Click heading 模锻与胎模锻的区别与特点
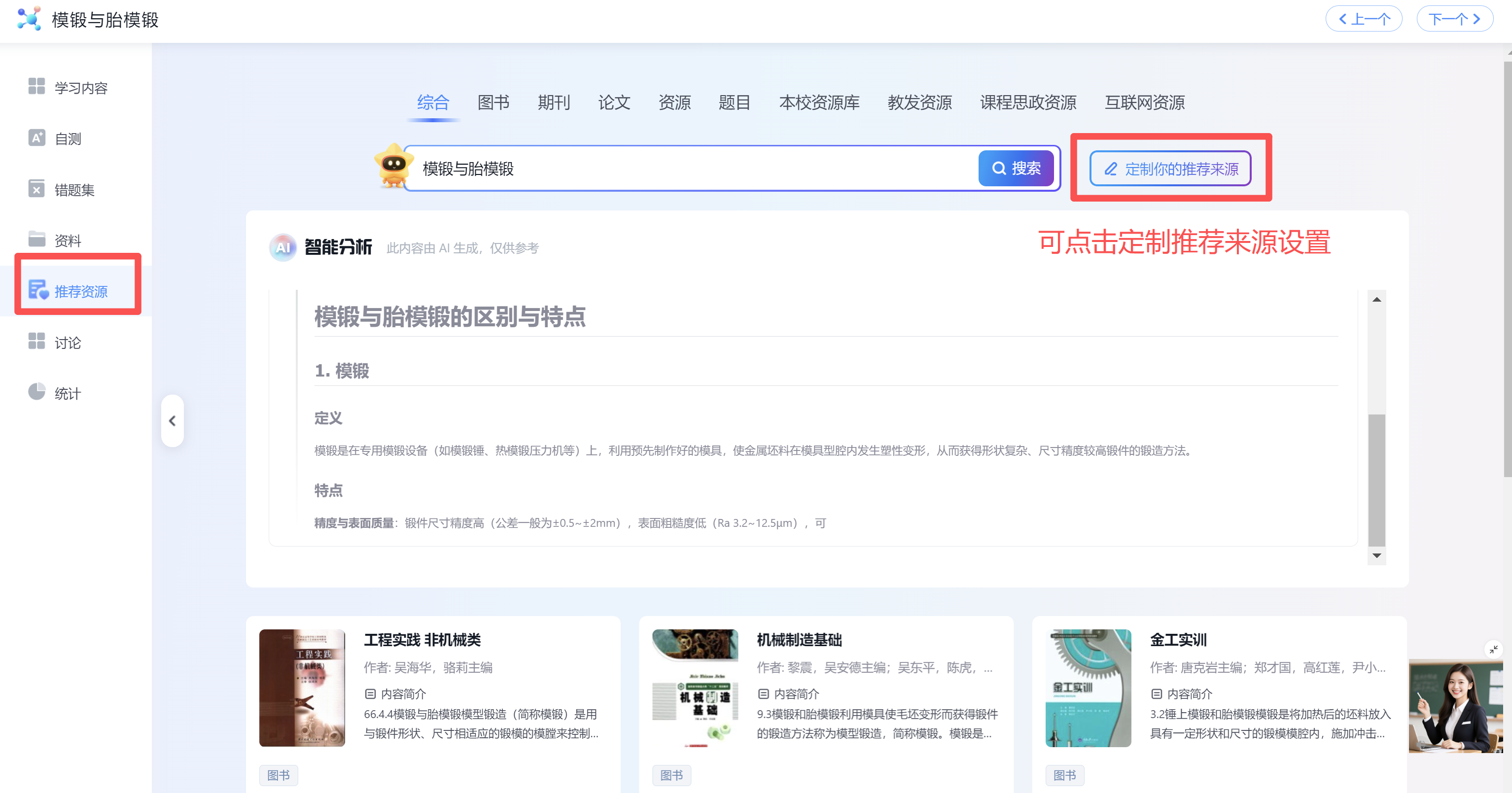1512x793 pixels. (x=450, y=317)
